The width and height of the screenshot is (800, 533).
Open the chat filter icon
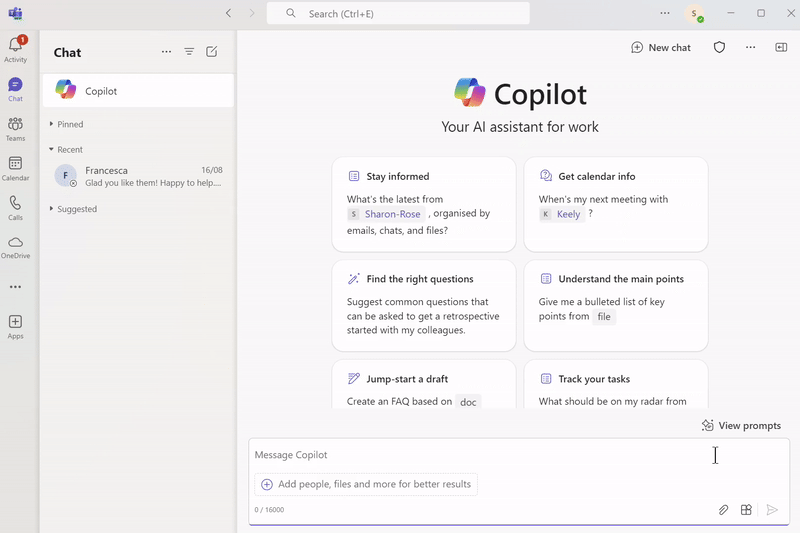(x=189, y=52)
